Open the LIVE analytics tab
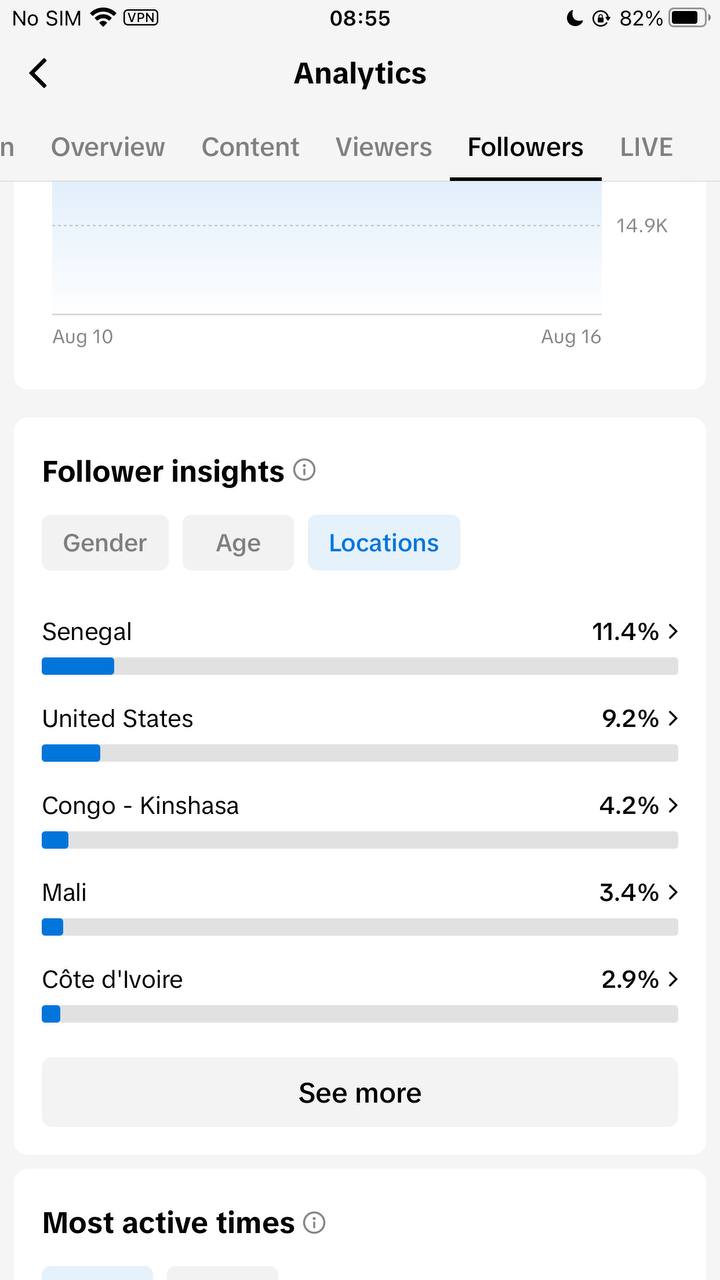720x1280 pixels. pos(646,147)
